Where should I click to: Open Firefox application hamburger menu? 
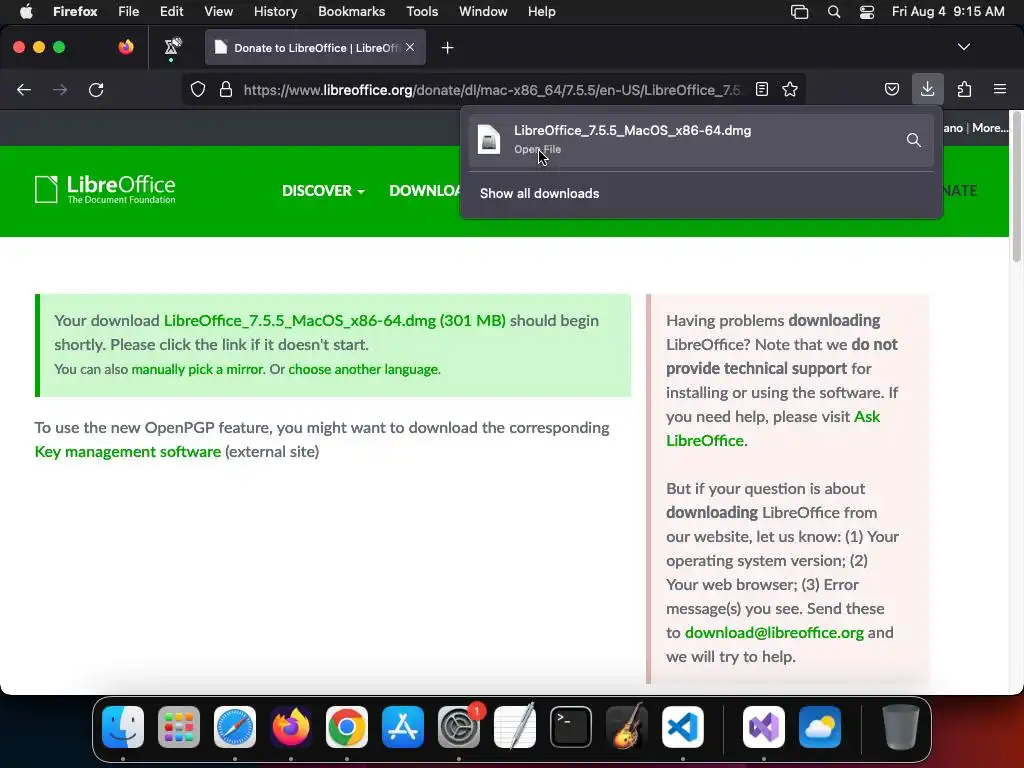point(1000,89)
